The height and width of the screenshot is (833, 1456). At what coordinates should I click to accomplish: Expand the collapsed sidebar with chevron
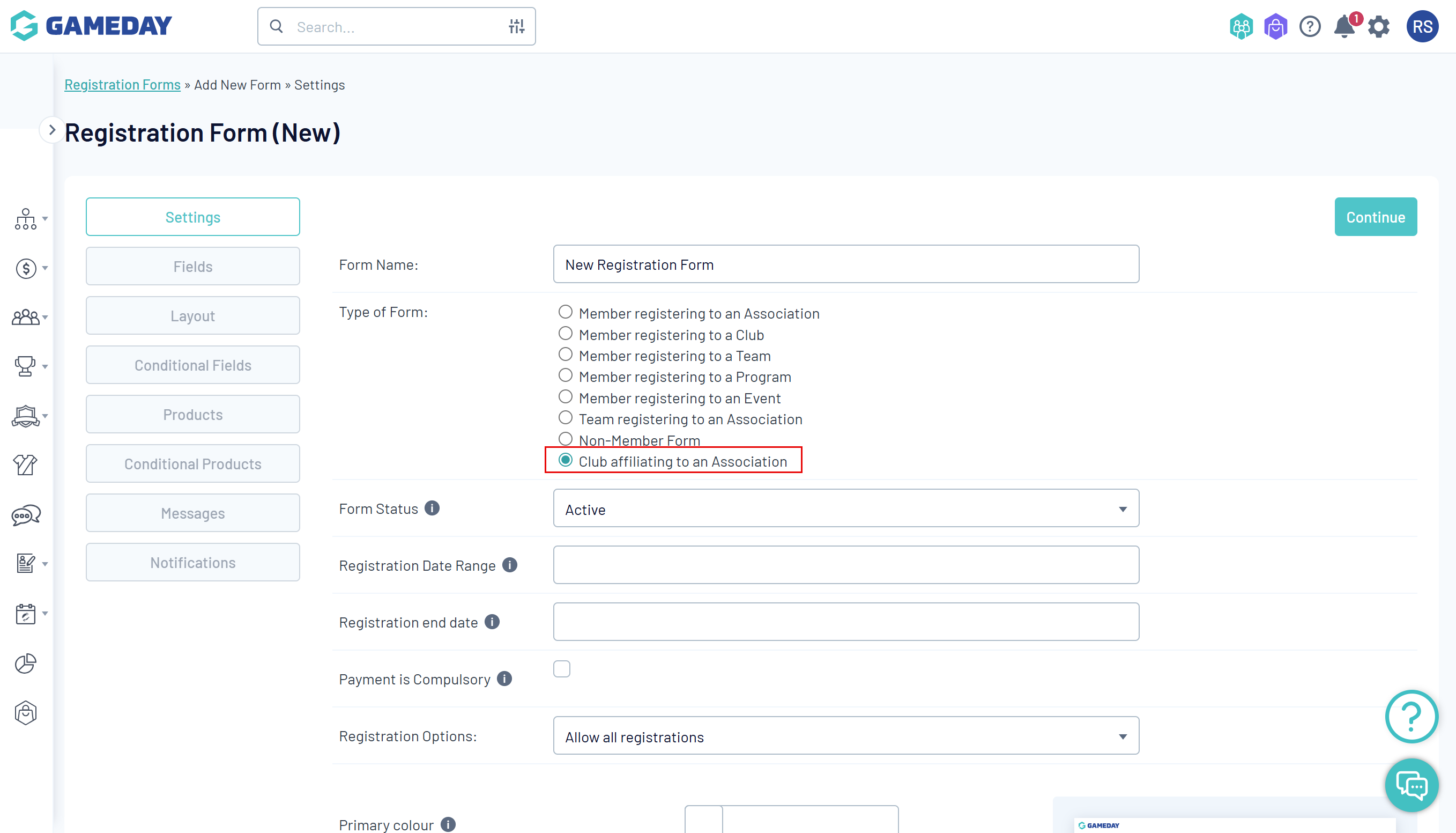tap(51, 130)
